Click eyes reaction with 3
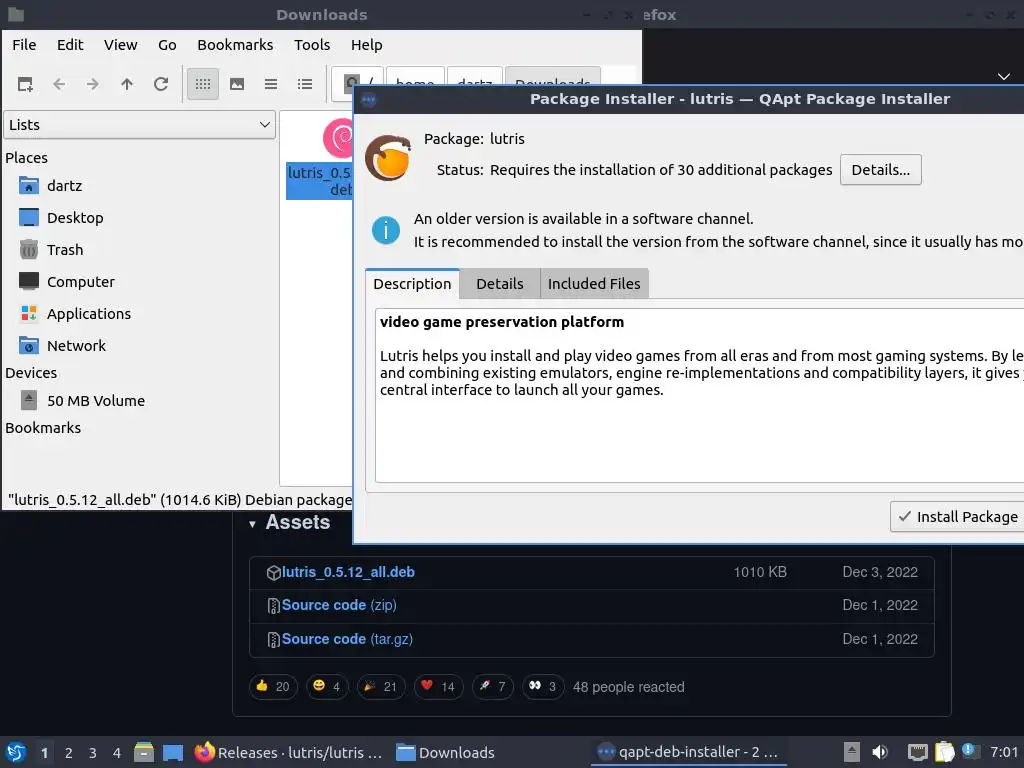 543,686
